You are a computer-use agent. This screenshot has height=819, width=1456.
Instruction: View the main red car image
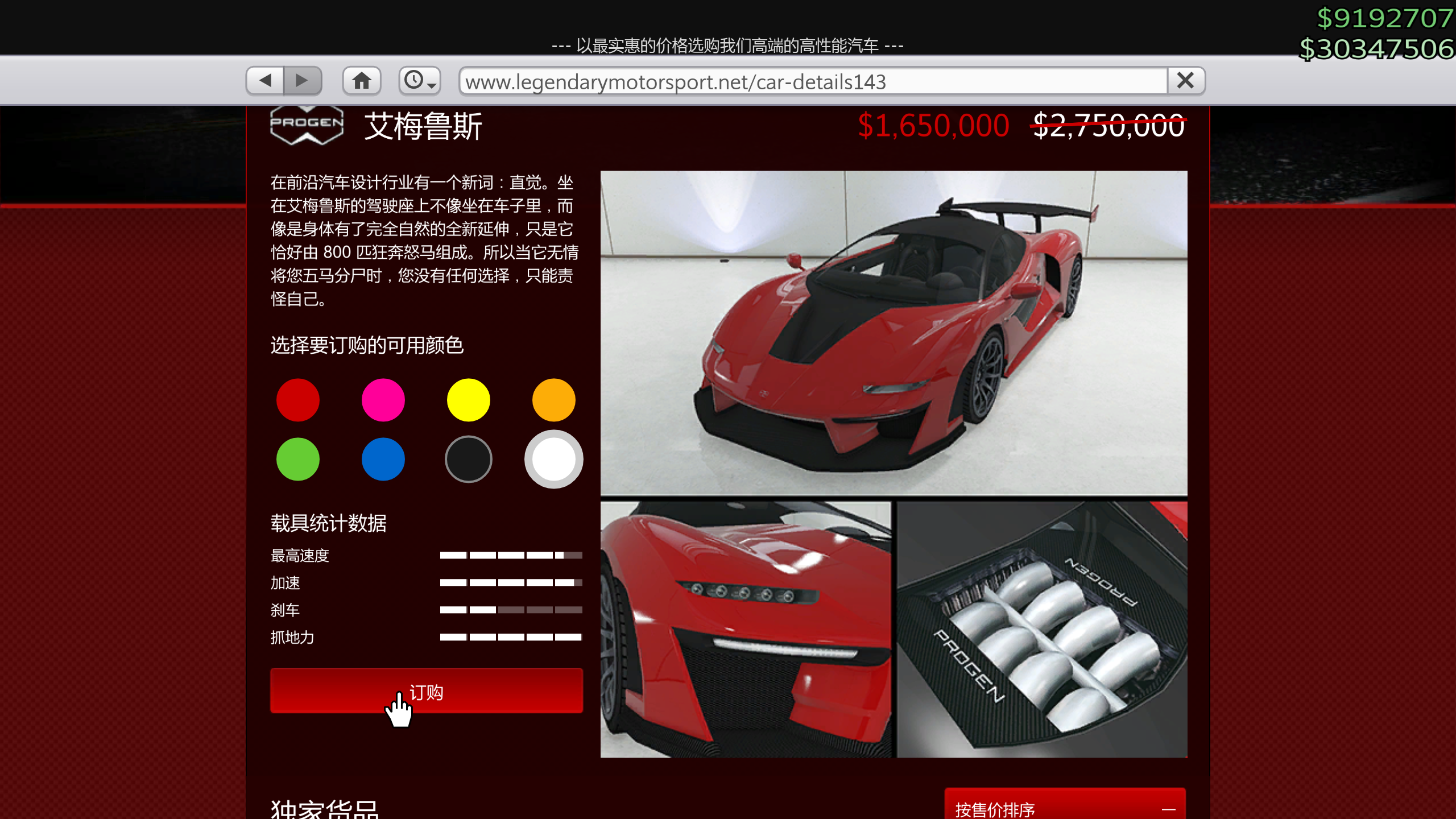[x=894, y=333]
